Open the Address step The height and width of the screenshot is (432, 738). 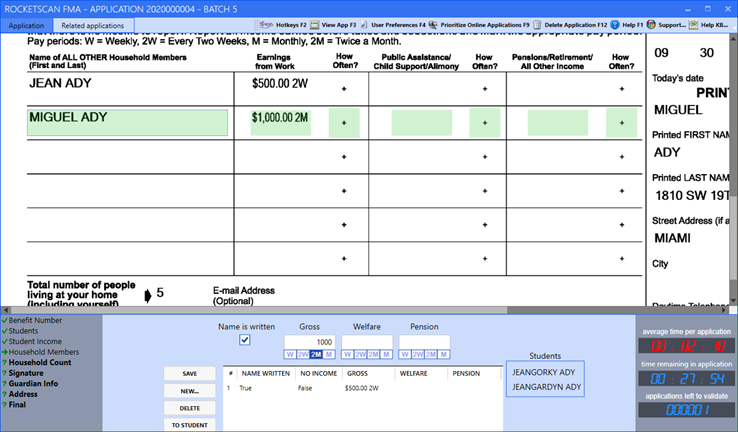pyautogui.click(x=23, y=394)
